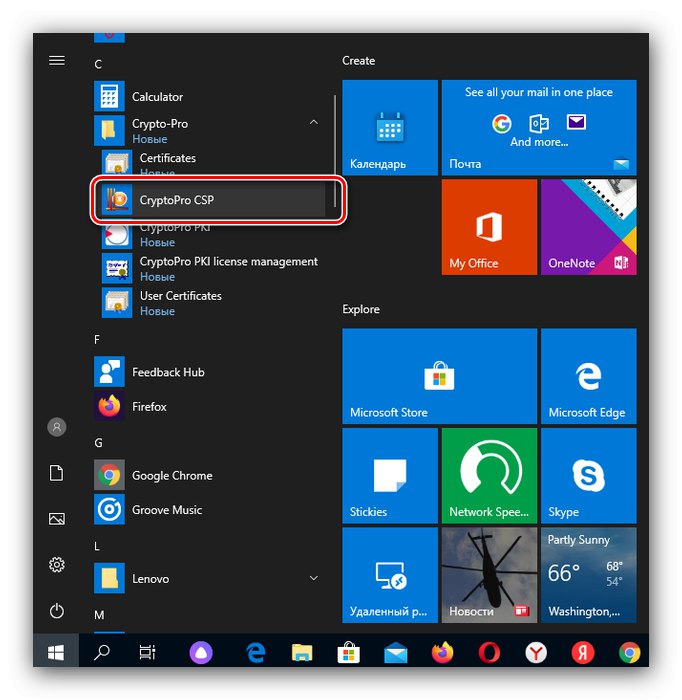Click the Create group header
Image resolution: width=682 pixels, height=700 pixels.
(358, 60)
